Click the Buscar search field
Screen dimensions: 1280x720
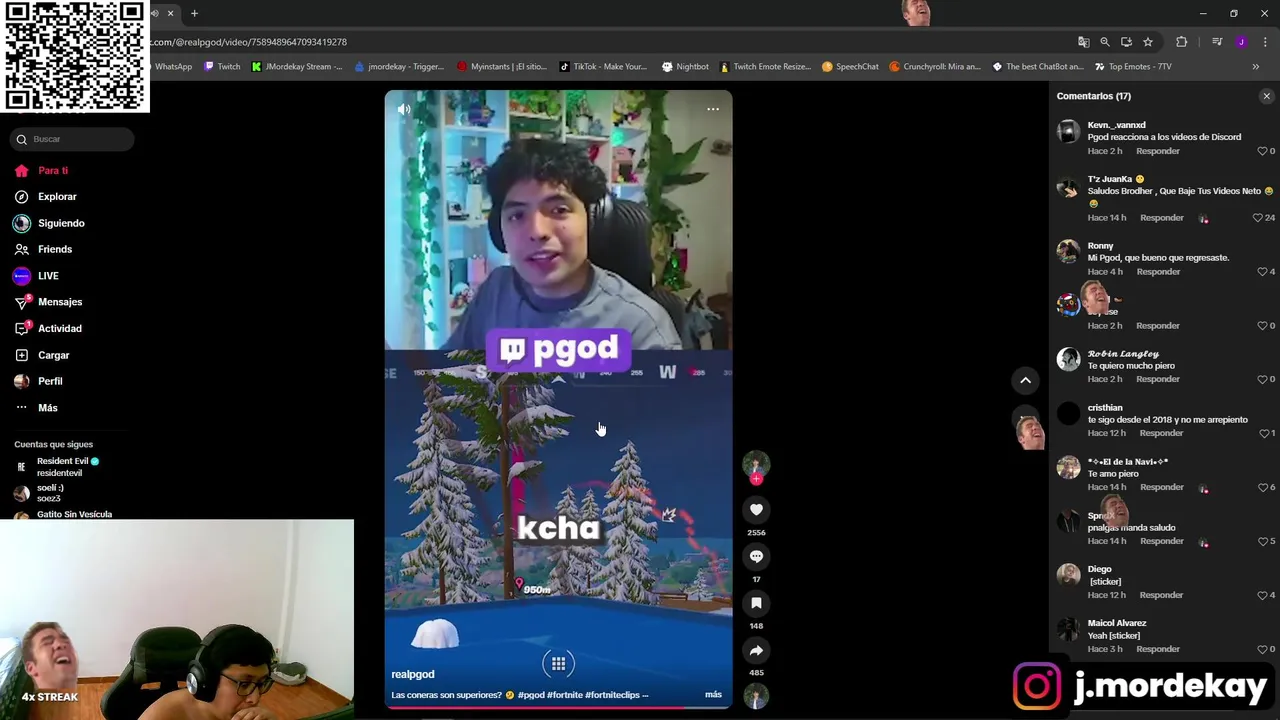pos(72,139)
